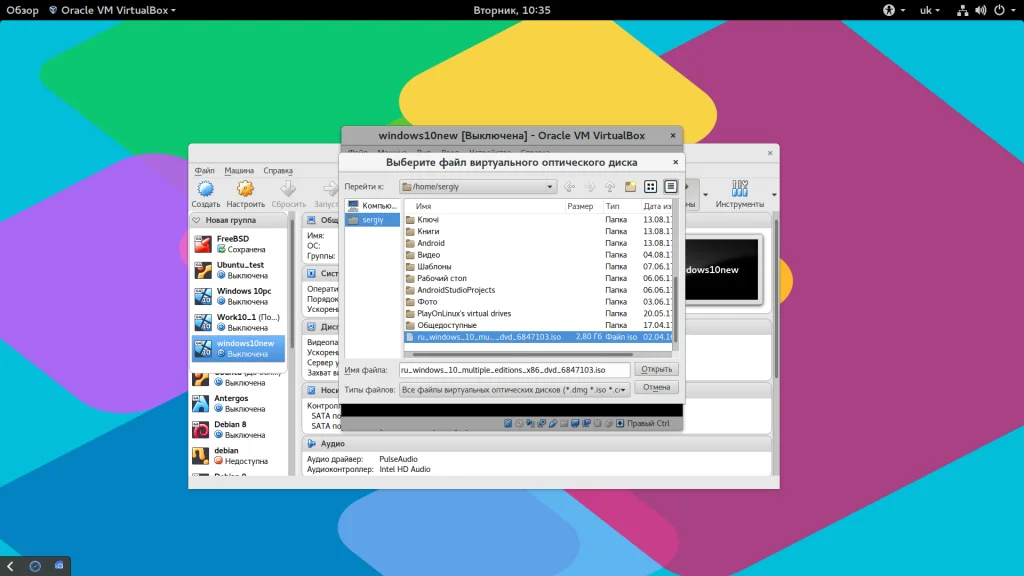
Task: Create a new folder in file dialog
Action: coord(630,187)
